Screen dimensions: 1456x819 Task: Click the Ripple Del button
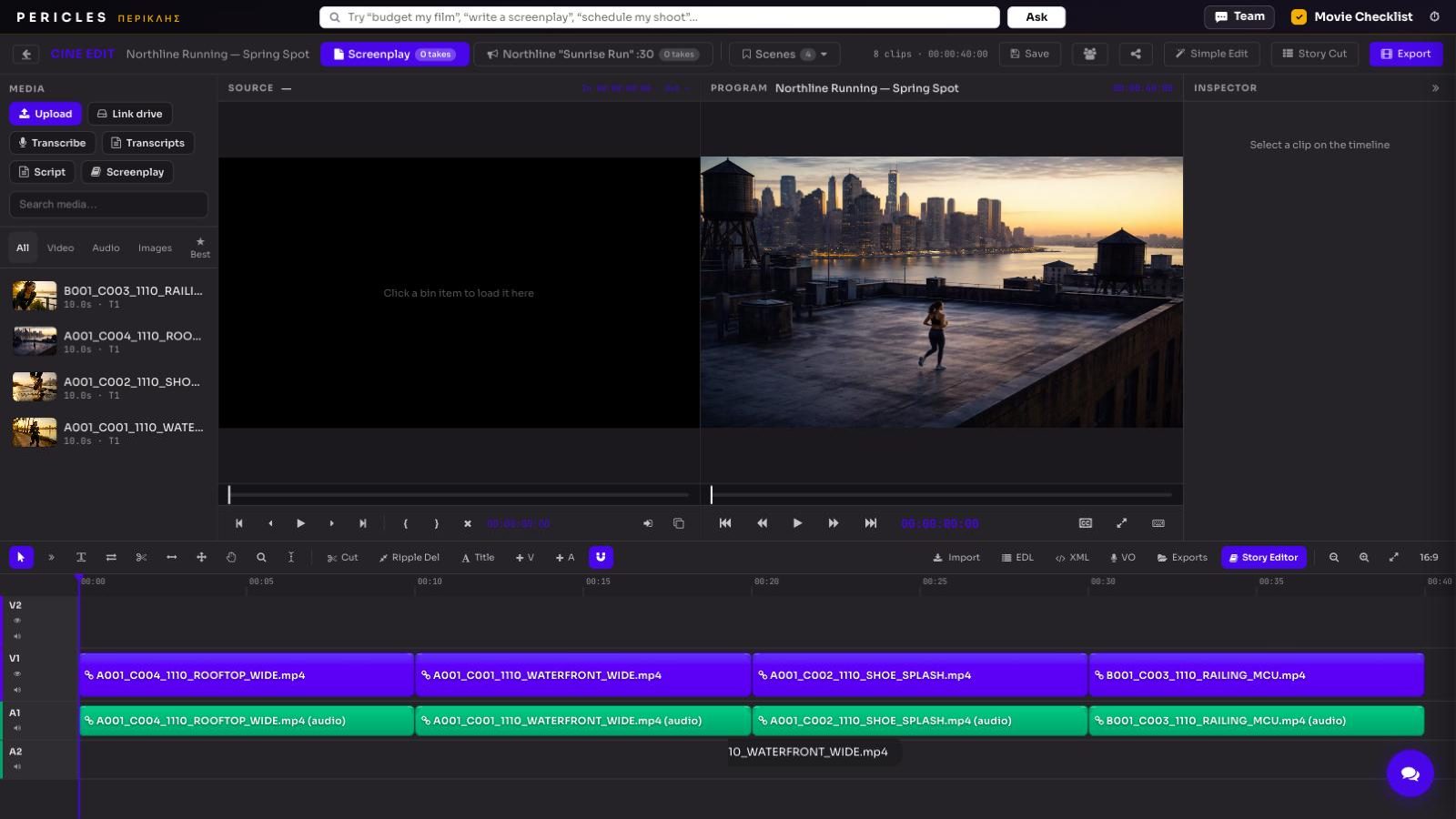(x=409, y=557)
